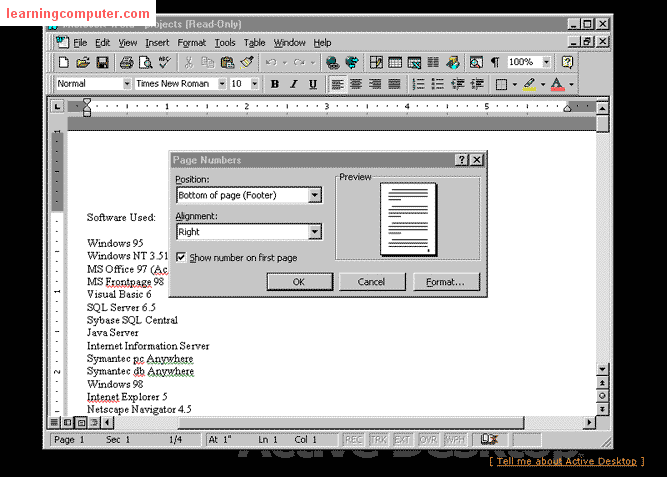Open the Border style dropdown arrow

tap(514, 84)
